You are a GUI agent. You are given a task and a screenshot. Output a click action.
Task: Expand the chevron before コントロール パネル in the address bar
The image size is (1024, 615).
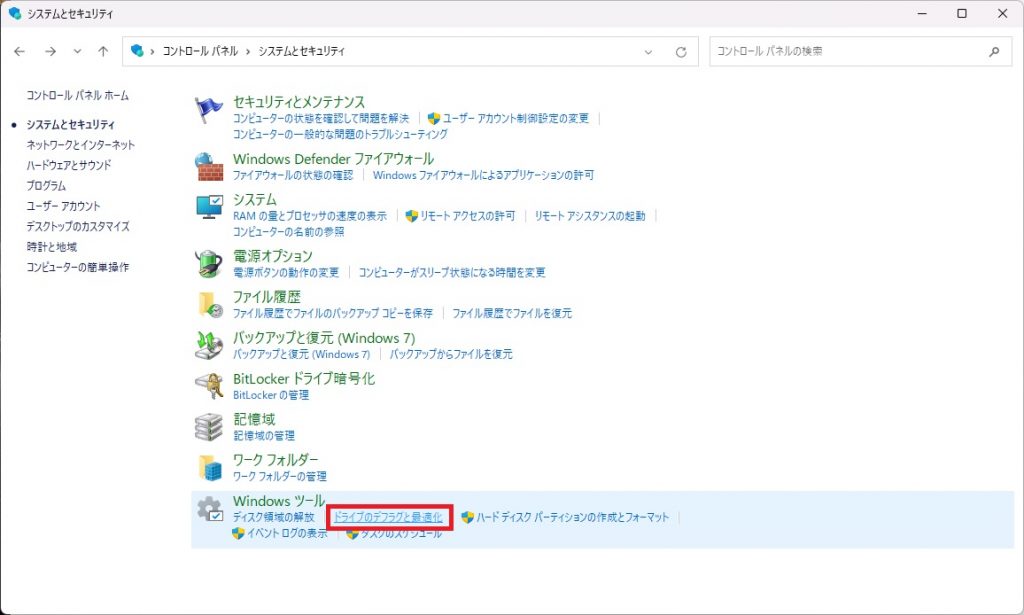(x=152, y=52)
